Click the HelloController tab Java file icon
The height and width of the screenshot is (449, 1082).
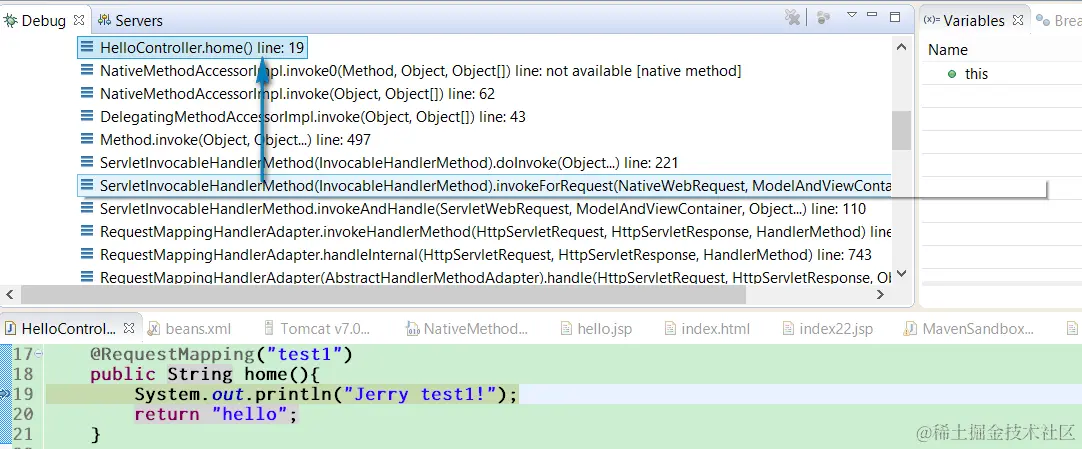[x=10, y=328]
